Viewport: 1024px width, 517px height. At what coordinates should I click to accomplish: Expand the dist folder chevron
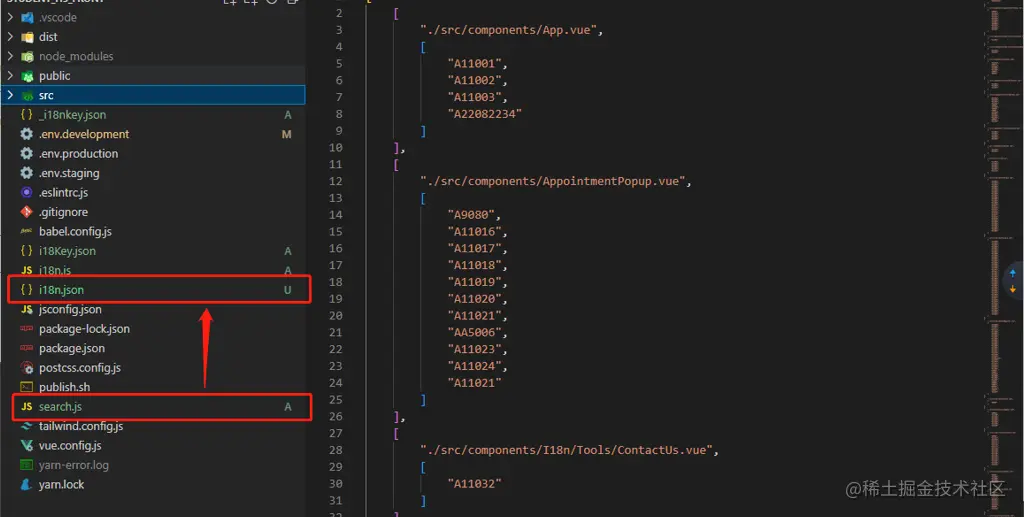pos(10,37)
